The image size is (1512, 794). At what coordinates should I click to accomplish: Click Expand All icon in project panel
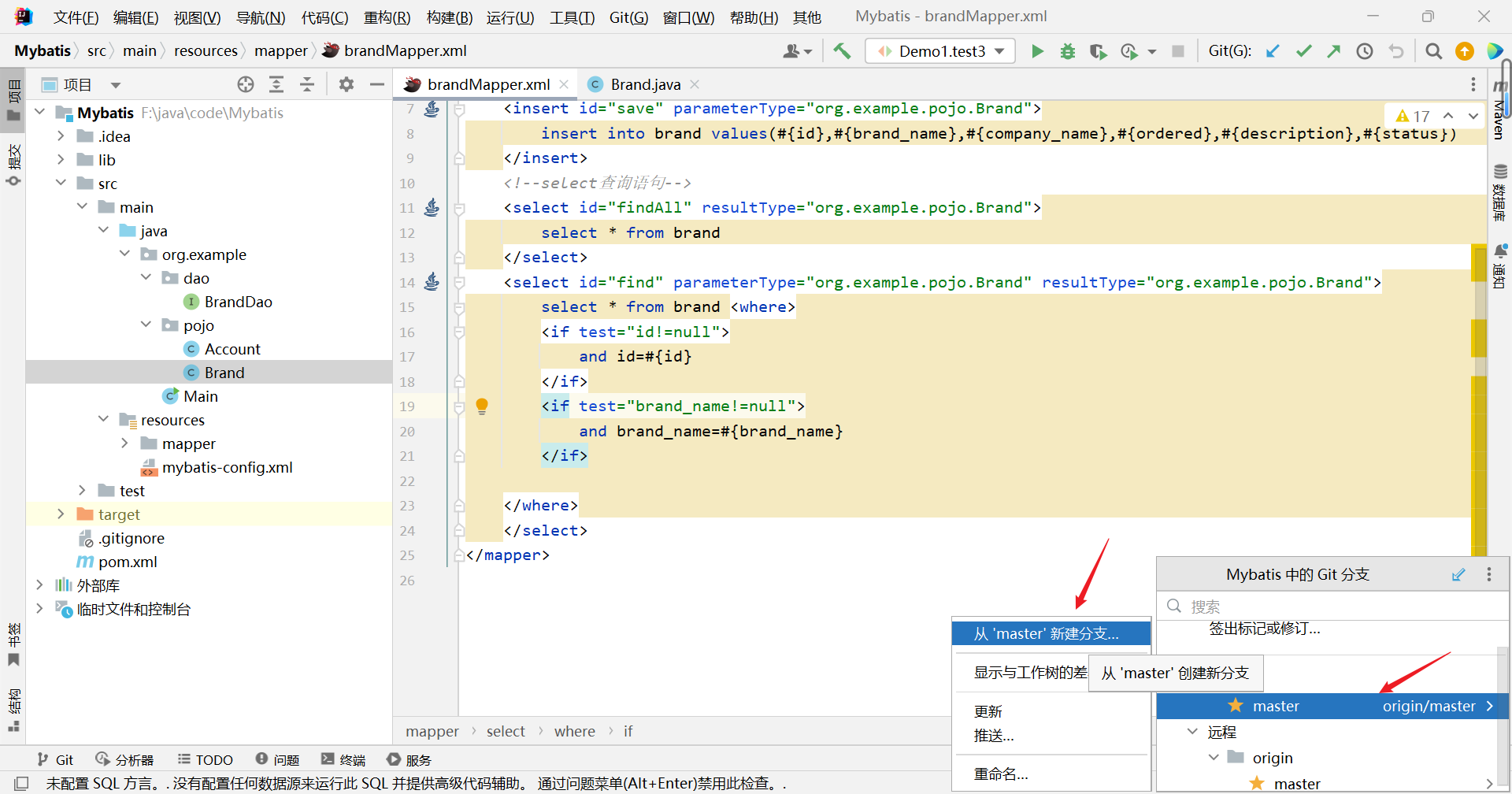click(276, 84)
